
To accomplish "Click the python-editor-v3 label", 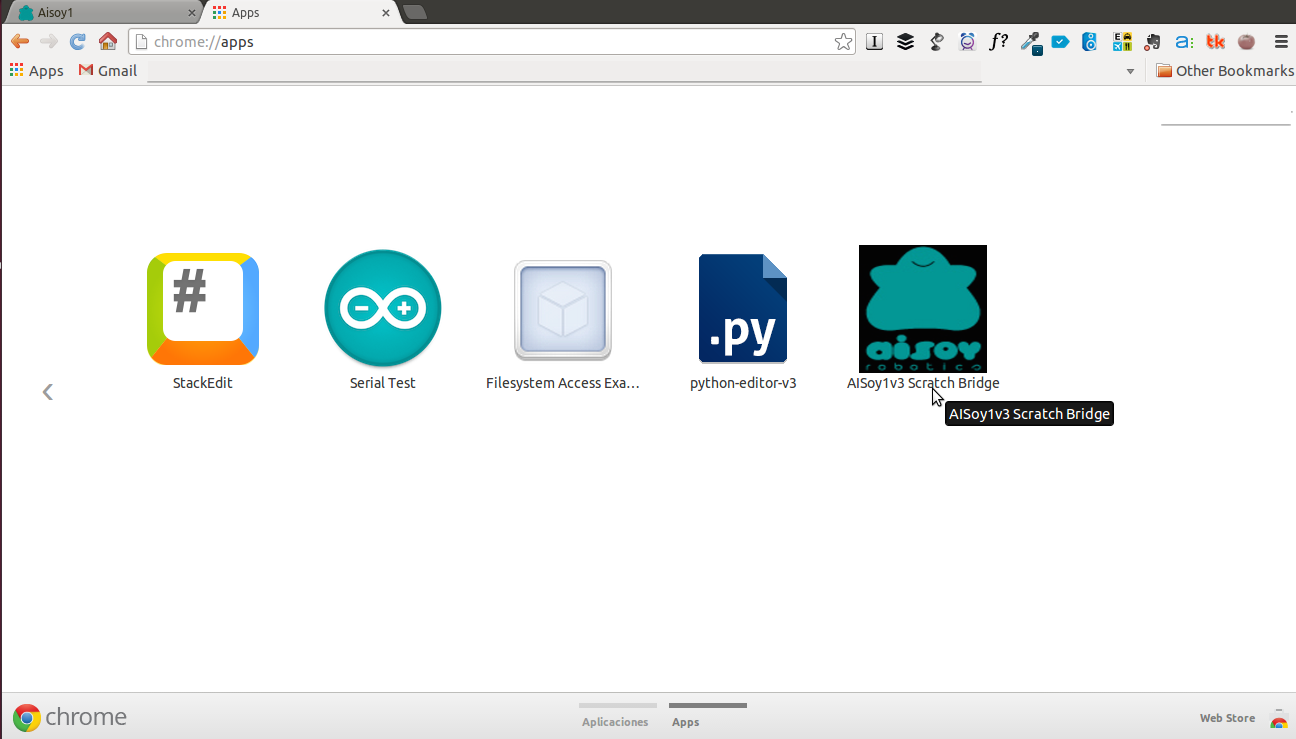I will [743, 383].
